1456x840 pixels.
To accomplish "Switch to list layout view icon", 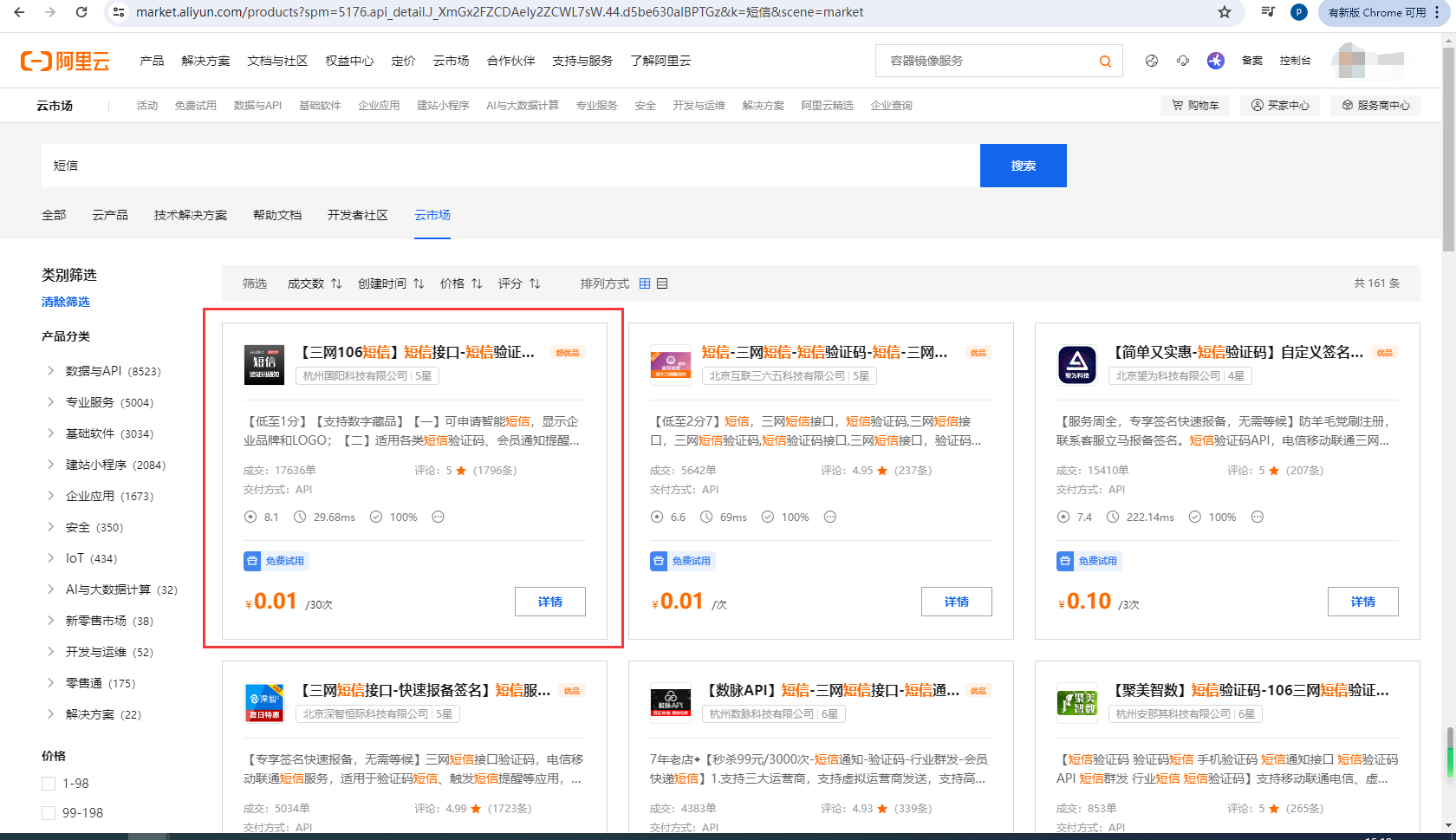I will click(662, 283).
